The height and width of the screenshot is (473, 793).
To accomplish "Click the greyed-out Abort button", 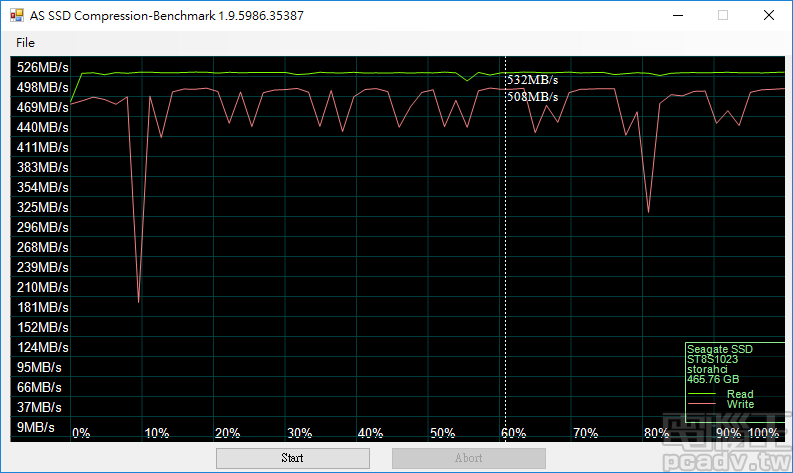I will pyautogui.click(x=468, y=458).
